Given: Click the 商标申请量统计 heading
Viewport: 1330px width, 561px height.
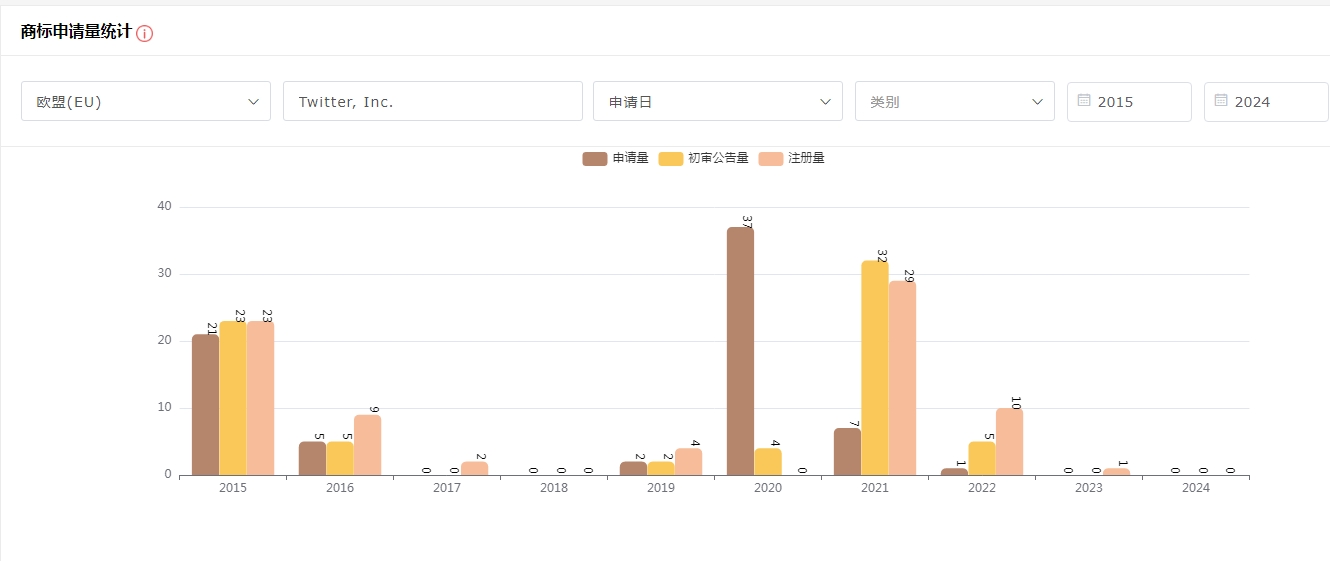Looking at the screenshot, I should [x=76, y=32].
